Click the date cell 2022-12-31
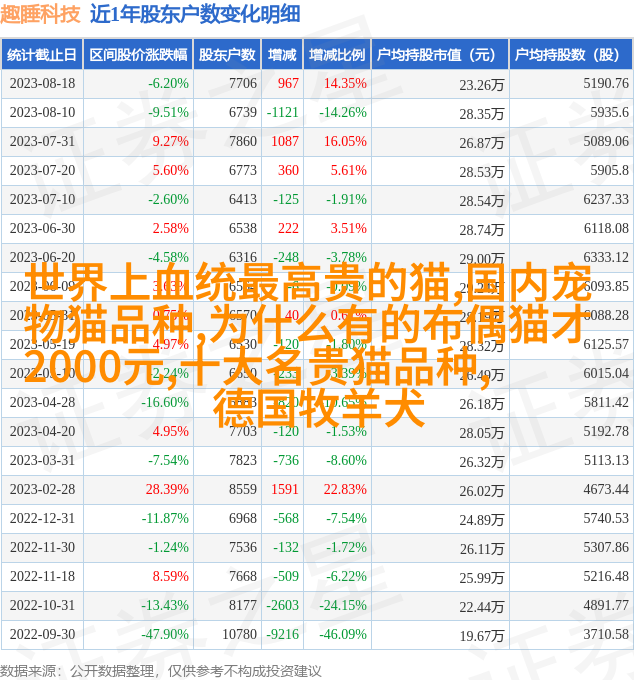The width and height of the screenshot is (634, 680). (42, 518)
